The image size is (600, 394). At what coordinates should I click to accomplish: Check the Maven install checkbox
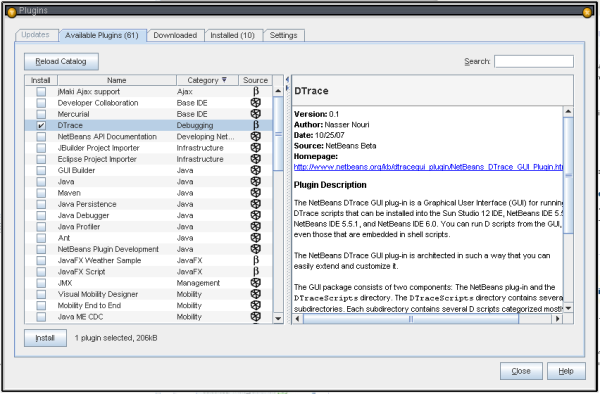coord(41,193)
